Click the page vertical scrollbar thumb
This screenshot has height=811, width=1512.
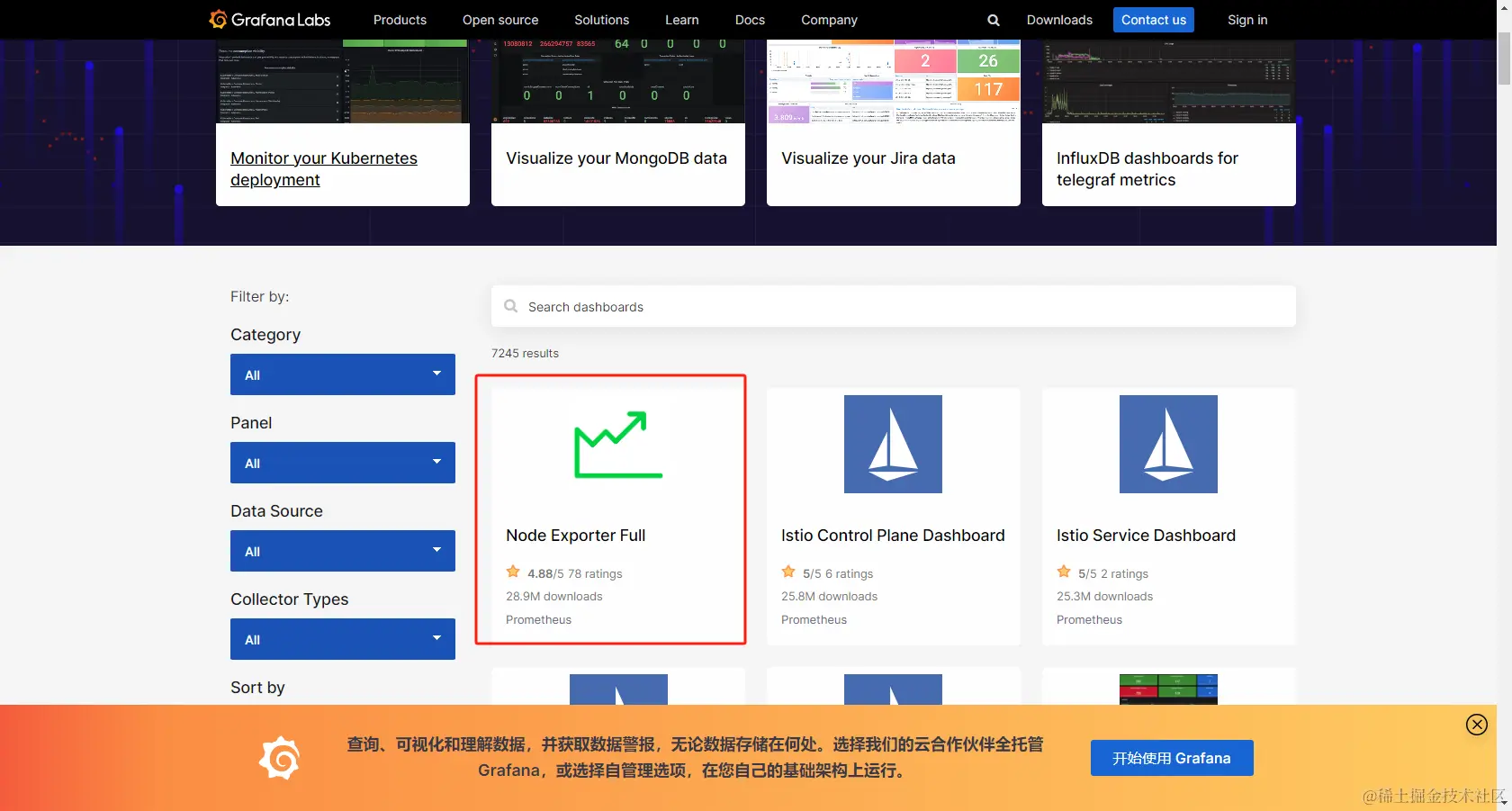pos(1504,58)
